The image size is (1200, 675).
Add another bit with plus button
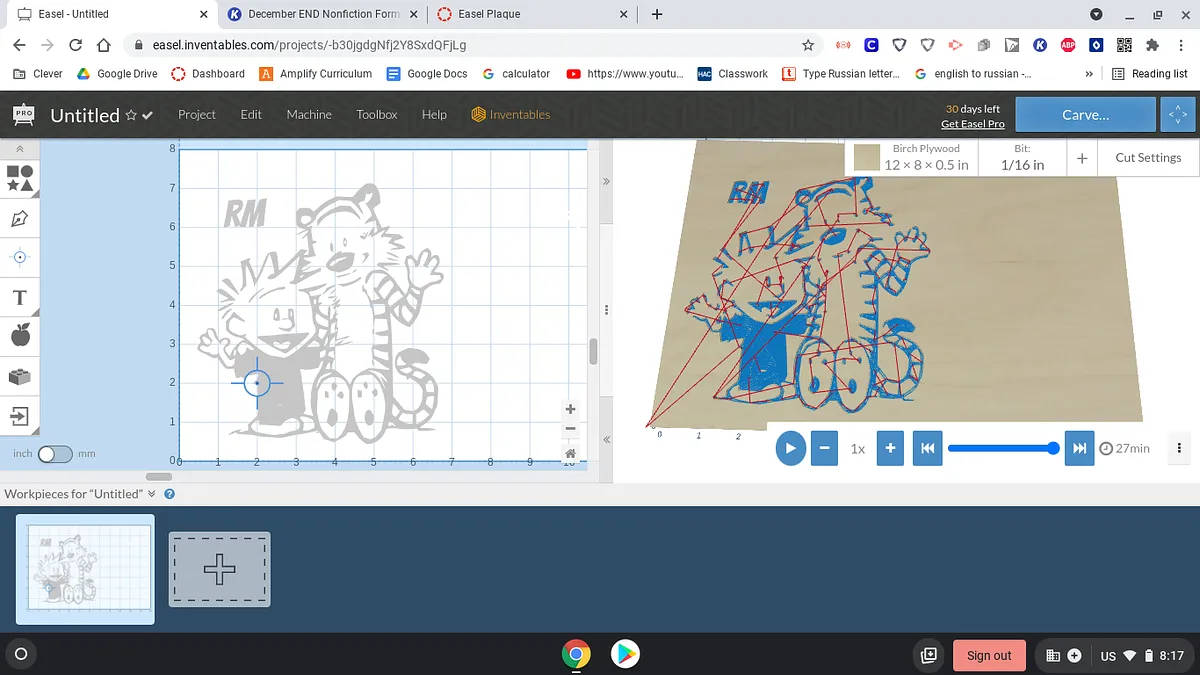(x=1082, y=158)
